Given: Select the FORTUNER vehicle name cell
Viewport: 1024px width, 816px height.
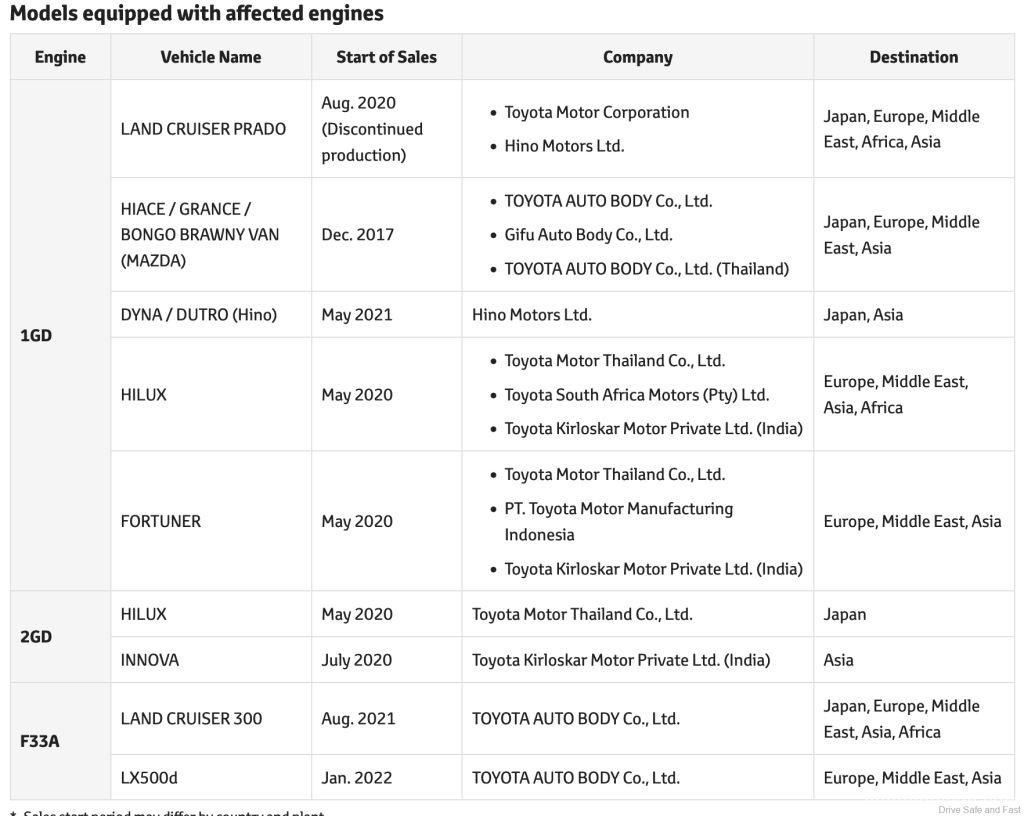Looking at the screenshot, I should point(160,521).
